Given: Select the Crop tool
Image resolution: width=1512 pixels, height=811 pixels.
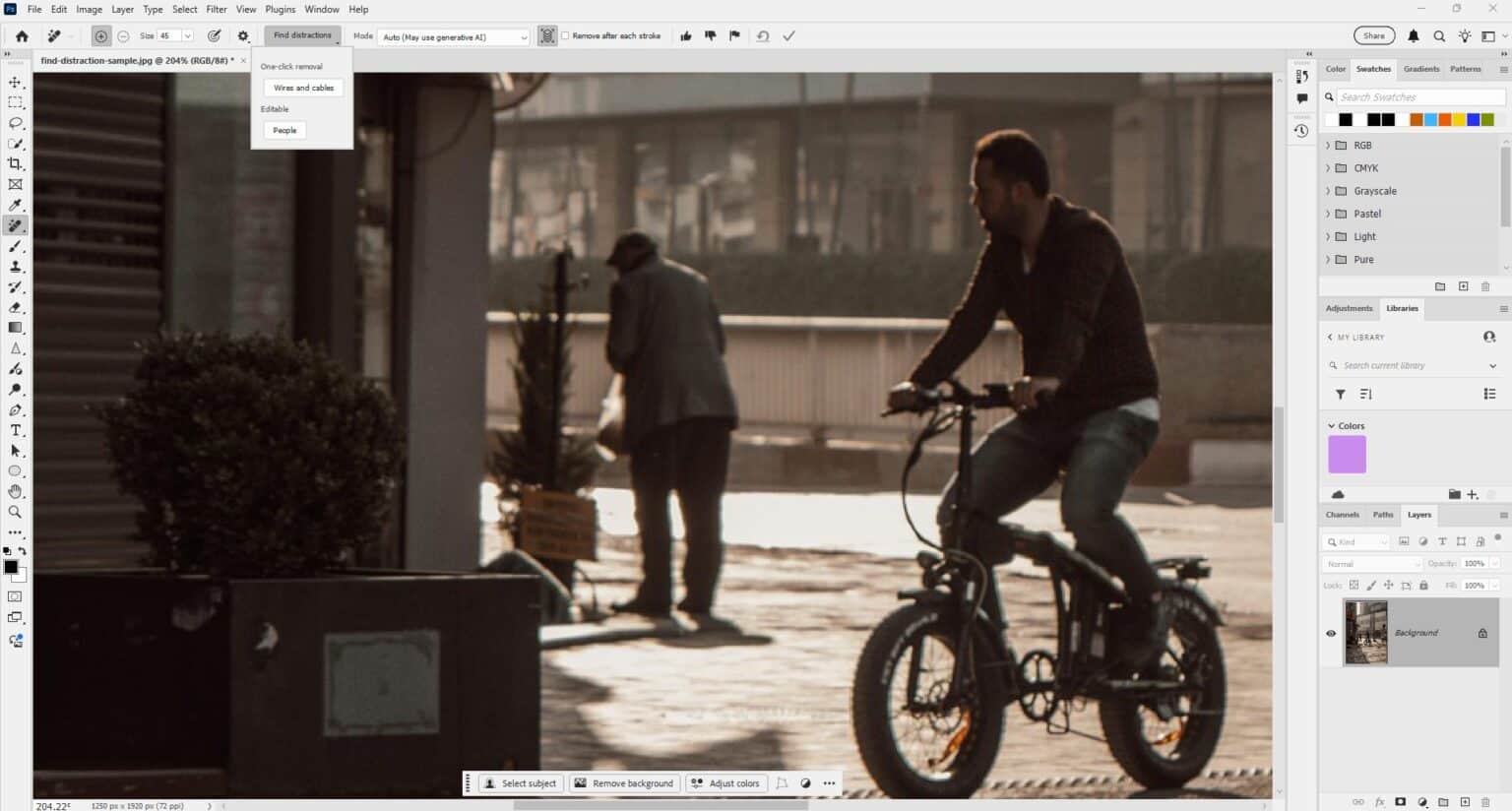Looking at the screenshot, I should point(15,163).
